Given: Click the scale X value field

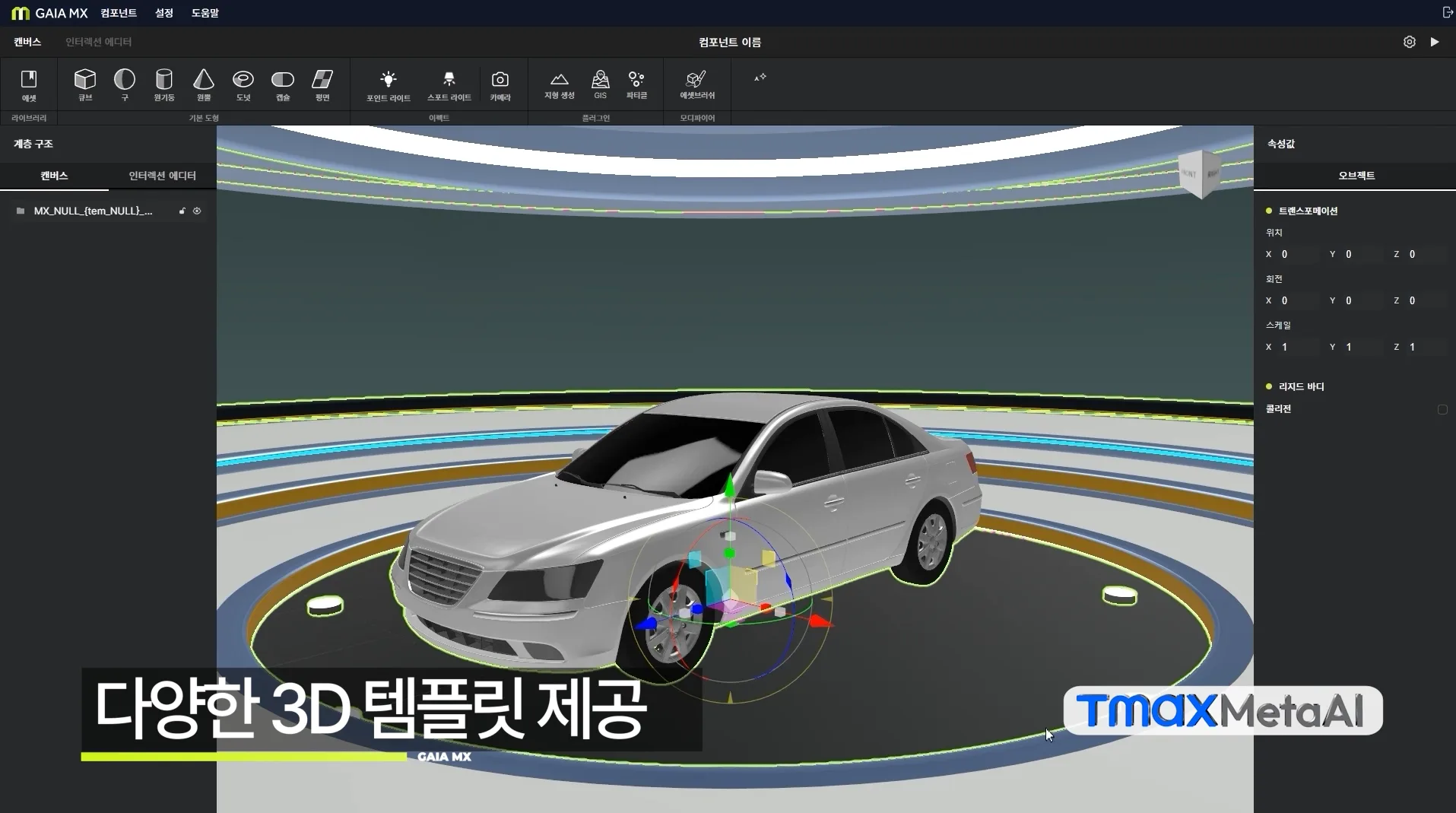Looking at the screenshot, I should (x=1299, y=347).
